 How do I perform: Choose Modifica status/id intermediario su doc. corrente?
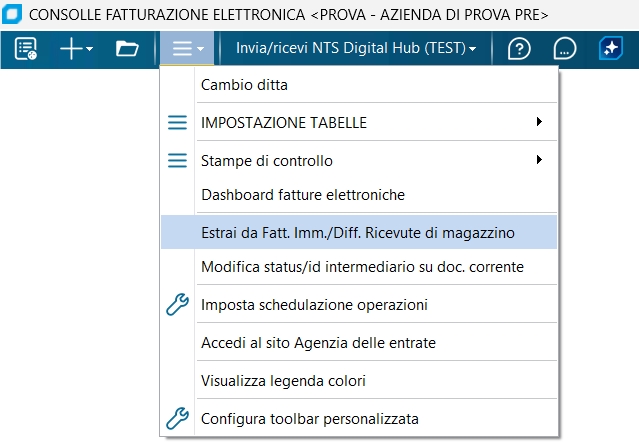362,266
